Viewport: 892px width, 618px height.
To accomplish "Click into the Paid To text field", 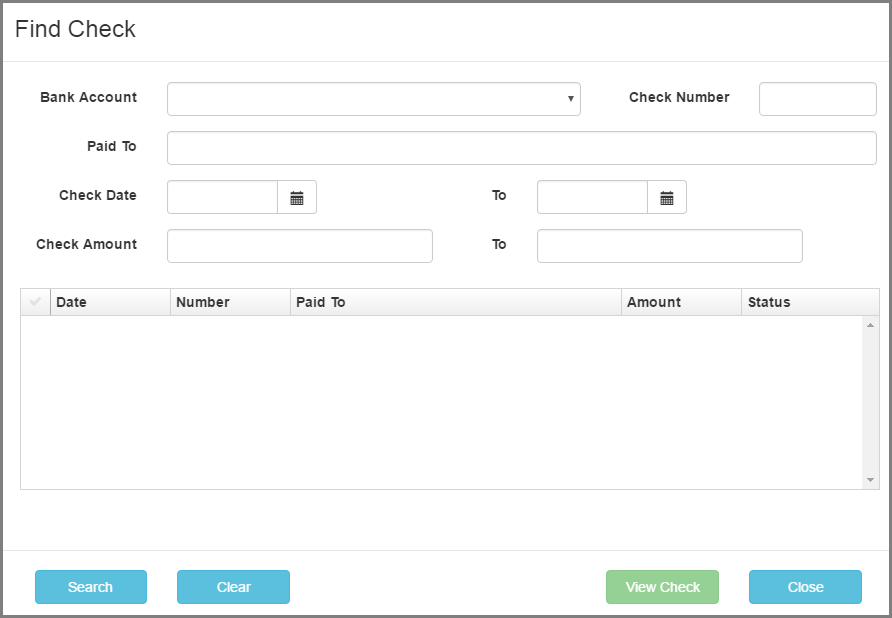I will tap(522, 148).
